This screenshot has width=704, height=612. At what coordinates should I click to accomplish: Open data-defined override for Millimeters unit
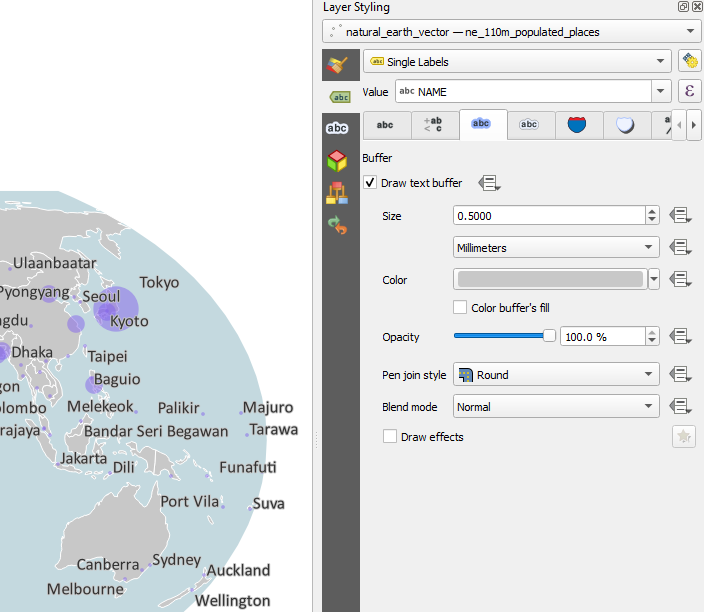(x=681, y=247)
